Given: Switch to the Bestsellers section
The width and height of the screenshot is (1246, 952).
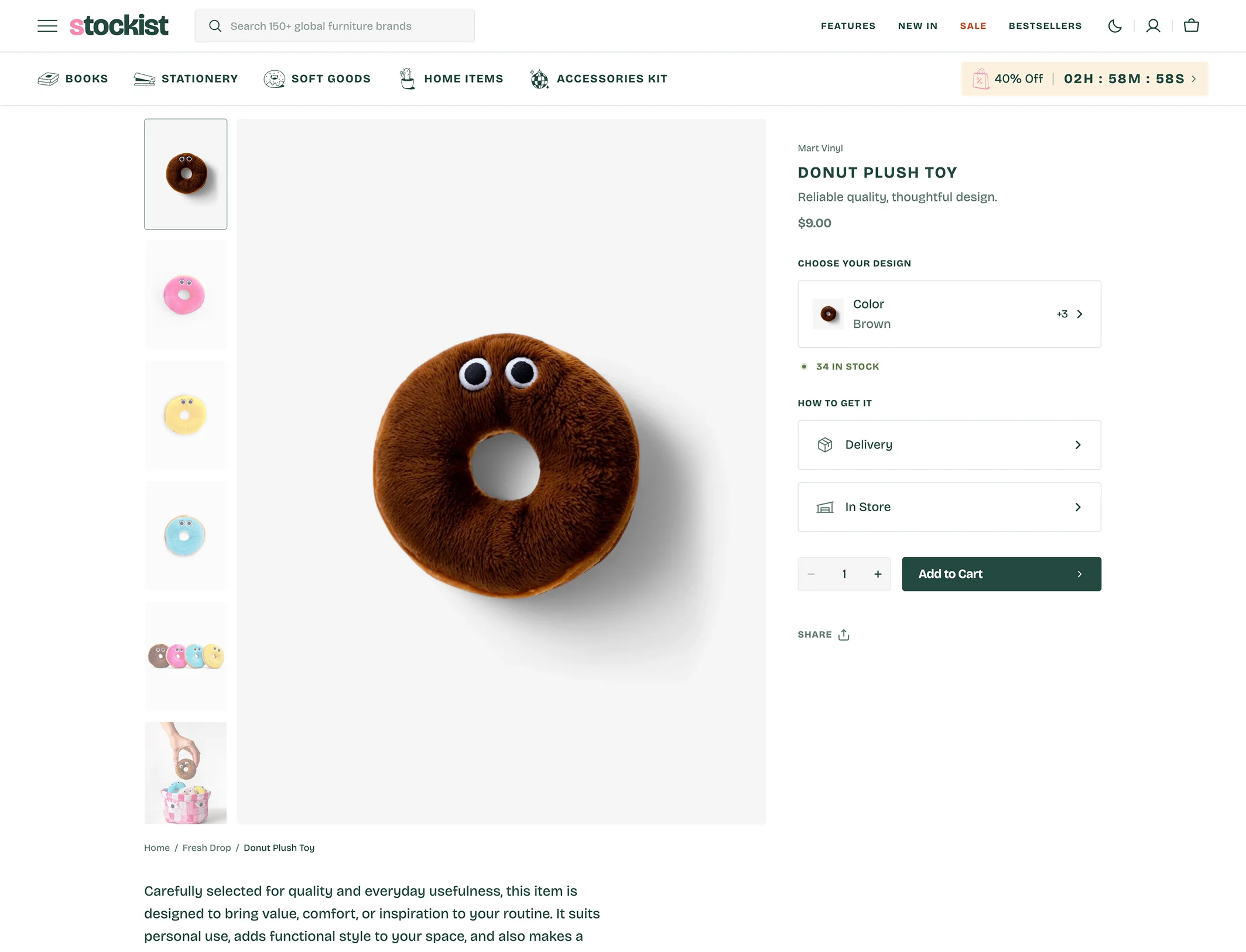Looking at the screenshot, I should click(x=1045, y=26).
